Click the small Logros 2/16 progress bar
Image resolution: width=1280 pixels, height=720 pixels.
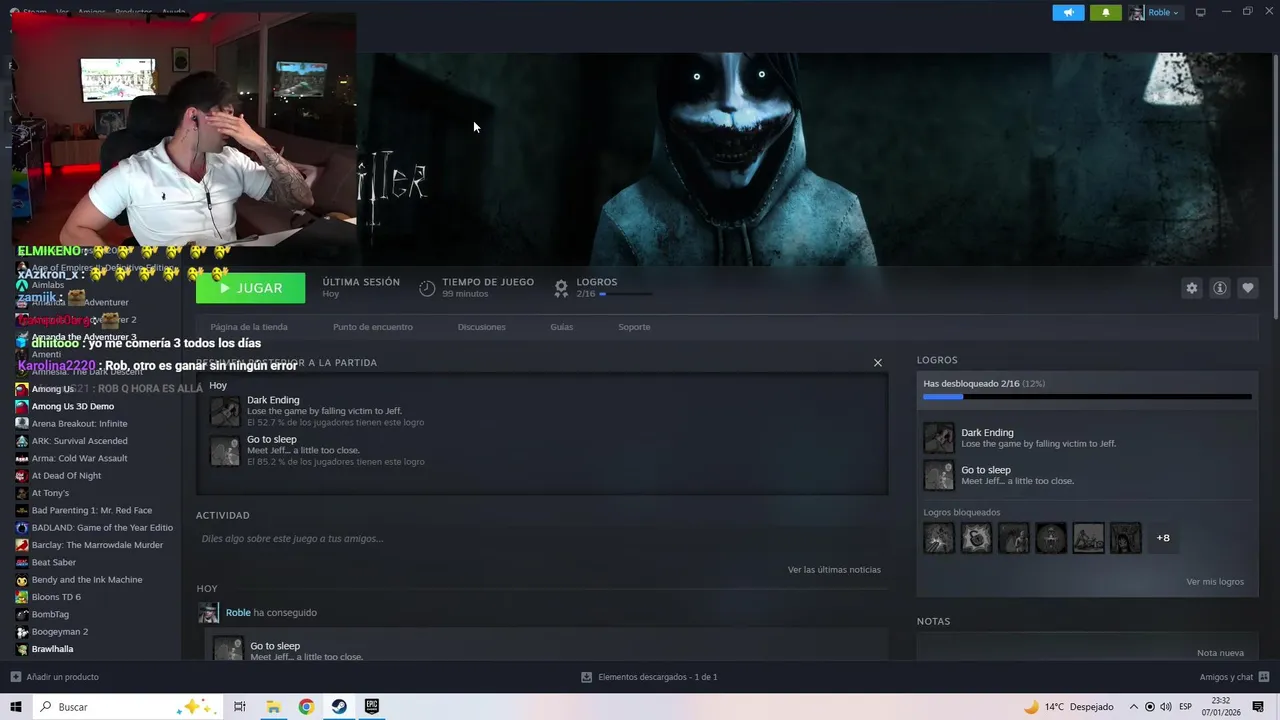click(x=625, y=294)
